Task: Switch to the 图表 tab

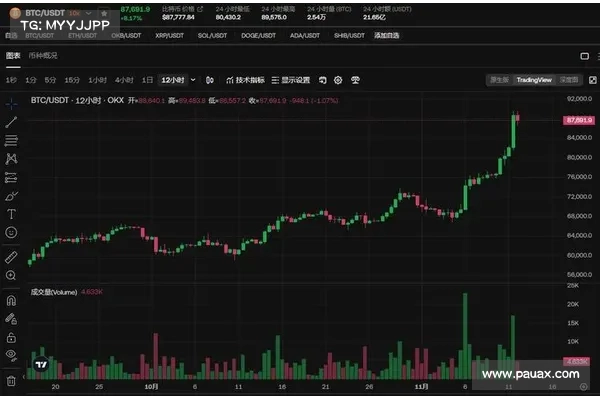Action: pos(13,56)
